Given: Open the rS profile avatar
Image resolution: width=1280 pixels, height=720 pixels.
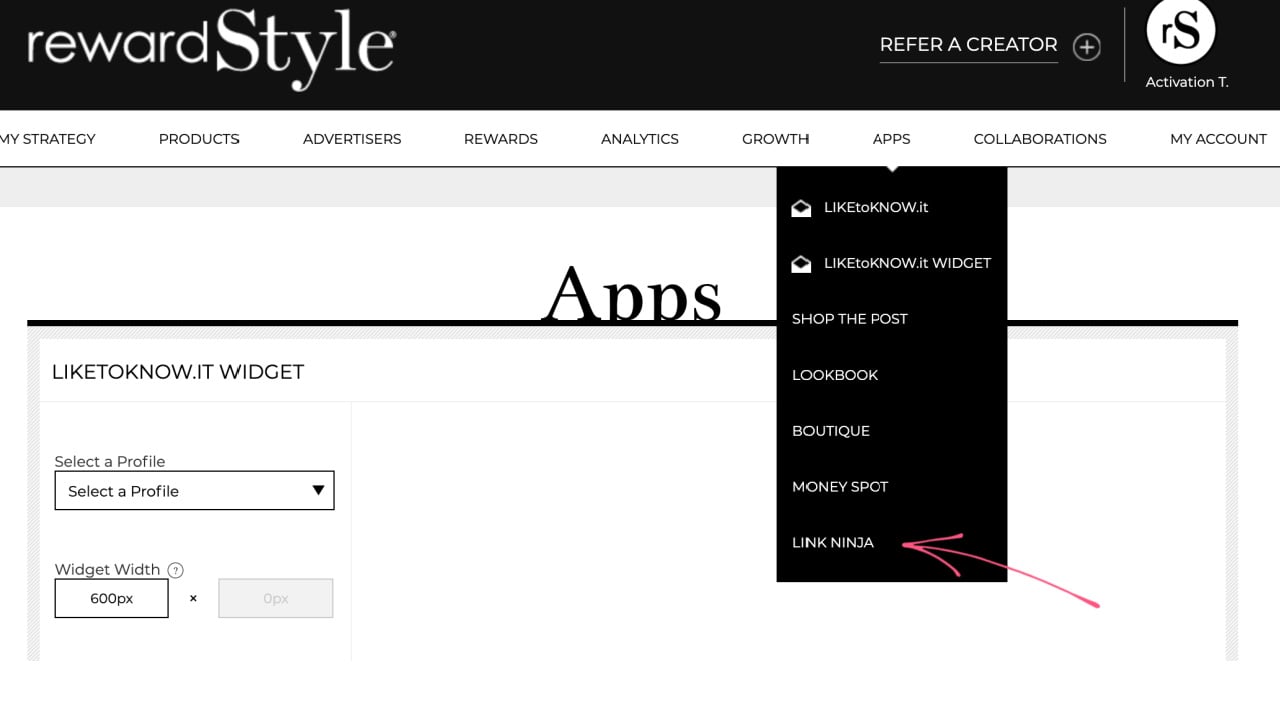Looking at the screenshot, I should click(1181, 30).
